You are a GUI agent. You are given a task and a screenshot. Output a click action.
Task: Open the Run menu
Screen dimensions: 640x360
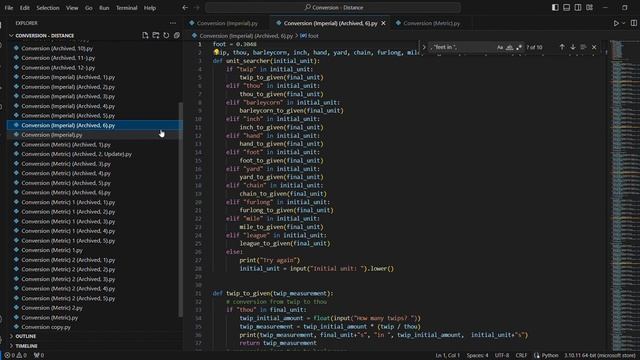point(104,8)
